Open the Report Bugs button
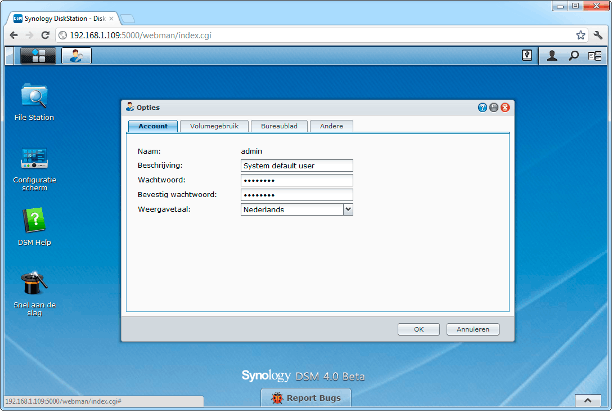This screenshot has width=612, height=411. point(306,398)
